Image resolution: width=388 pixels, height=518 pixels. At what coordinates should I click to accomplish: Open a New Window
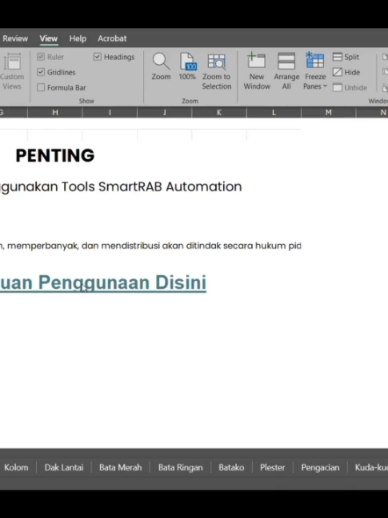tap(257, 71)
